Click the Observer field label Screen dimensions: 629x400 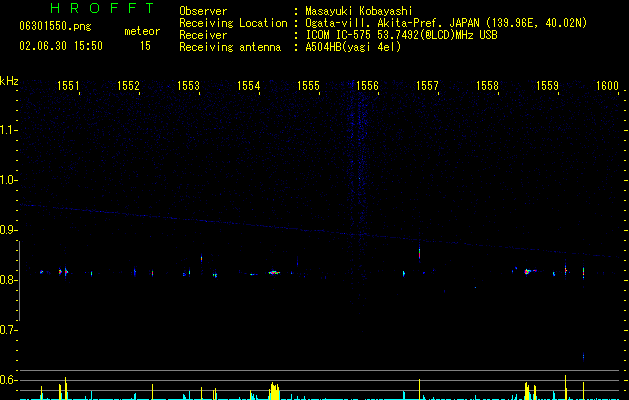[203, 11]
